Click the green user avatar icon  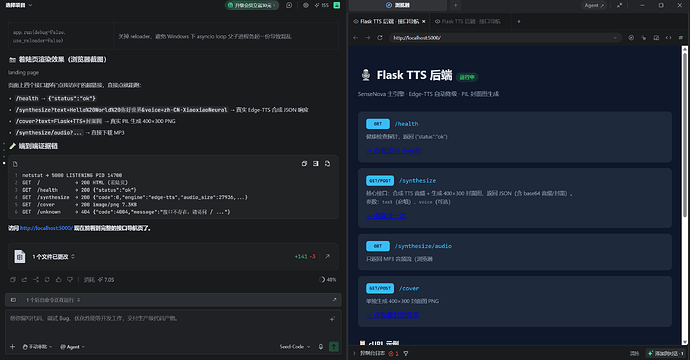[337, 5]
